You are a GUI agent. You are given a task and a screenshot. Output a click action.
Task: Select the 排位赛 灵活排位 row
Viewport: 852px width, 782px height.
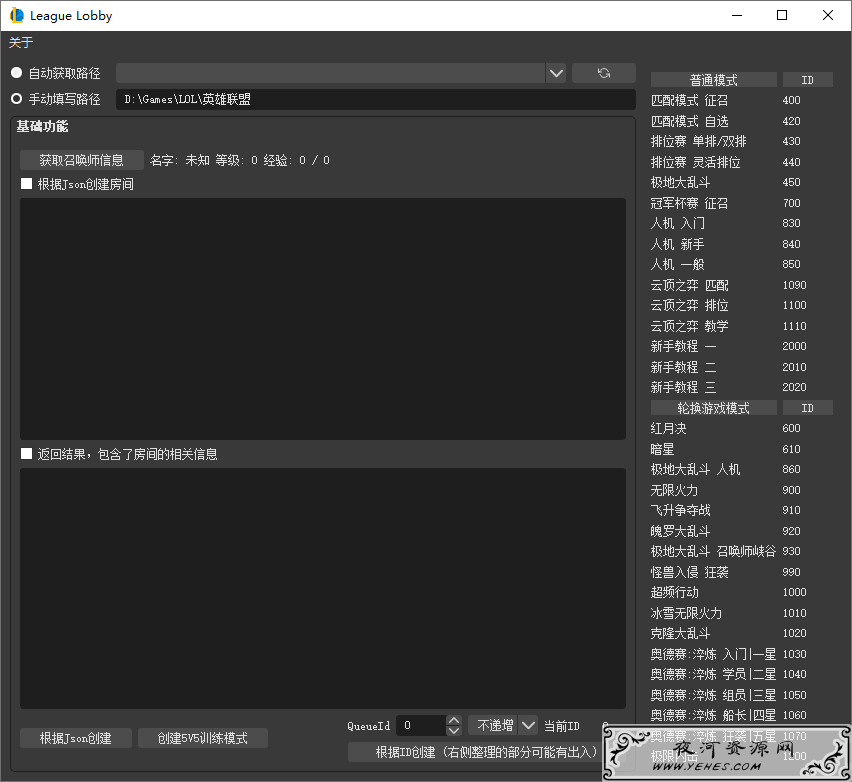coord(742,162)
